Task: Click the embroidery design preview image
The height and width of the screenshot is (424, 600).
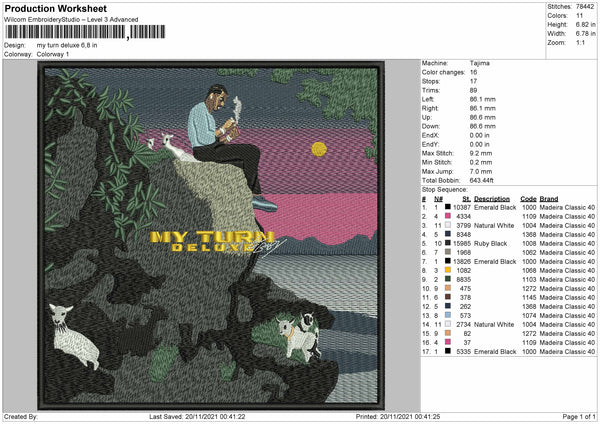Action: coord(212,235)
